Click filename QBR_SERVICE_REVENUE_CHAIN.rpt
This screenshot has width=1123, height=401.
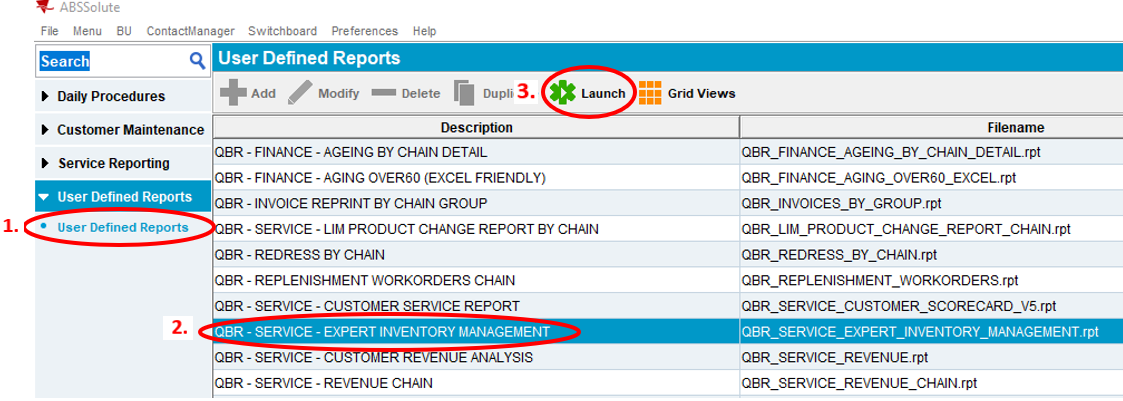[x=859, y=382]
